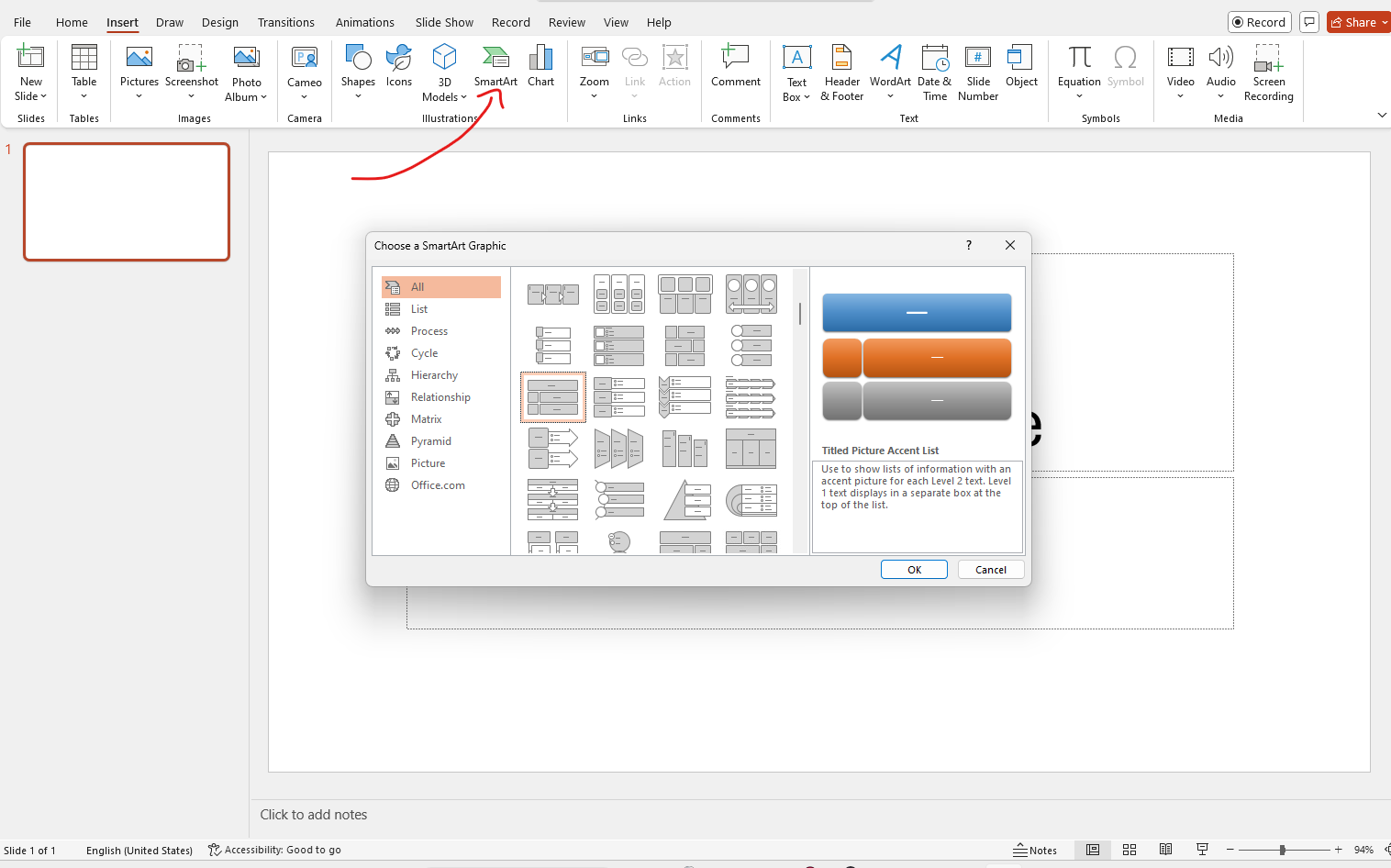Confirm SmartArt choice with OK
Image resolution: width=1391 pixels, height=868 pixels.
914,569
